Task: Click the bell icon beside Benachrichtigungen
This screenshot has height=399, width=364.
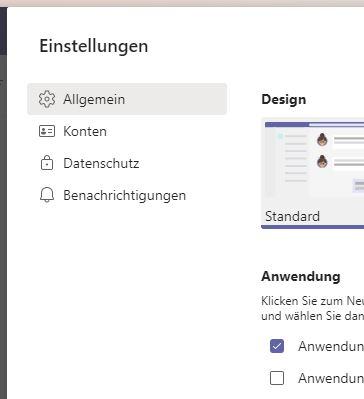Action: [47, 195]
